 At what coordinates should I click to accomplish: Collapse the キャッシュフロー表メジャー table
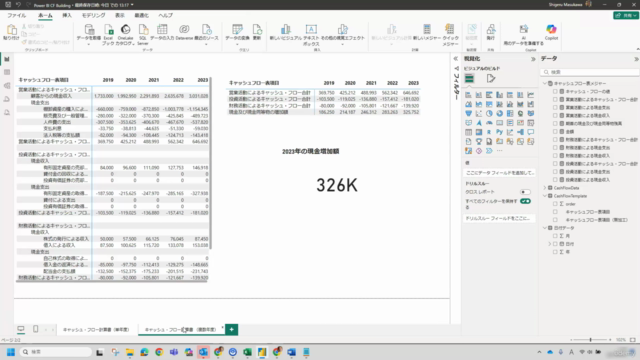(545, 83)
